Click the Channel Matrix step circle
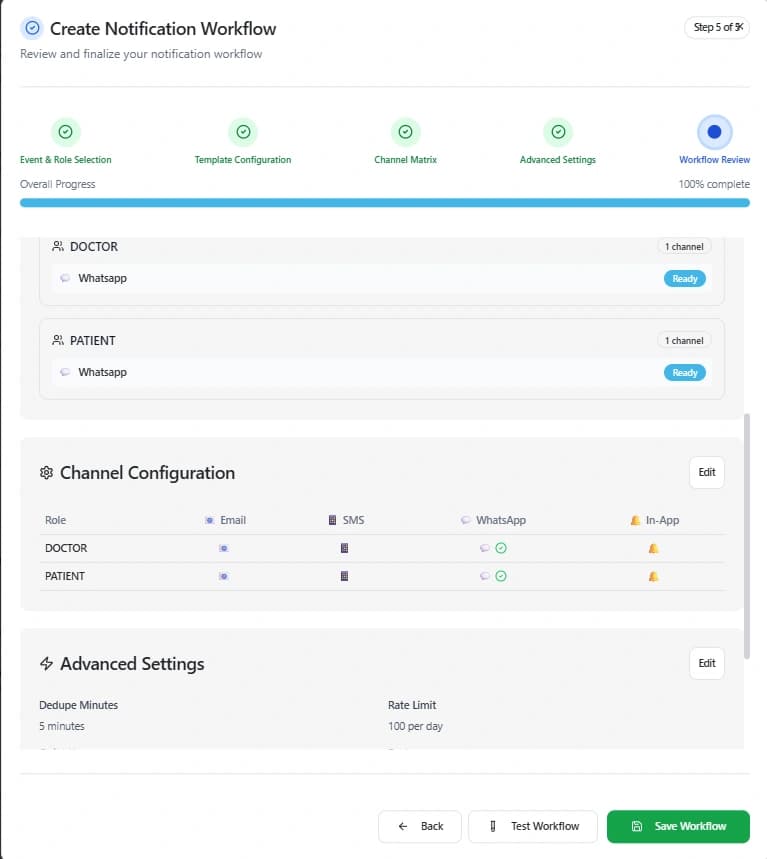Image resolution: width=767 pixels, height=859 pixels. click(x=405, y=132)
